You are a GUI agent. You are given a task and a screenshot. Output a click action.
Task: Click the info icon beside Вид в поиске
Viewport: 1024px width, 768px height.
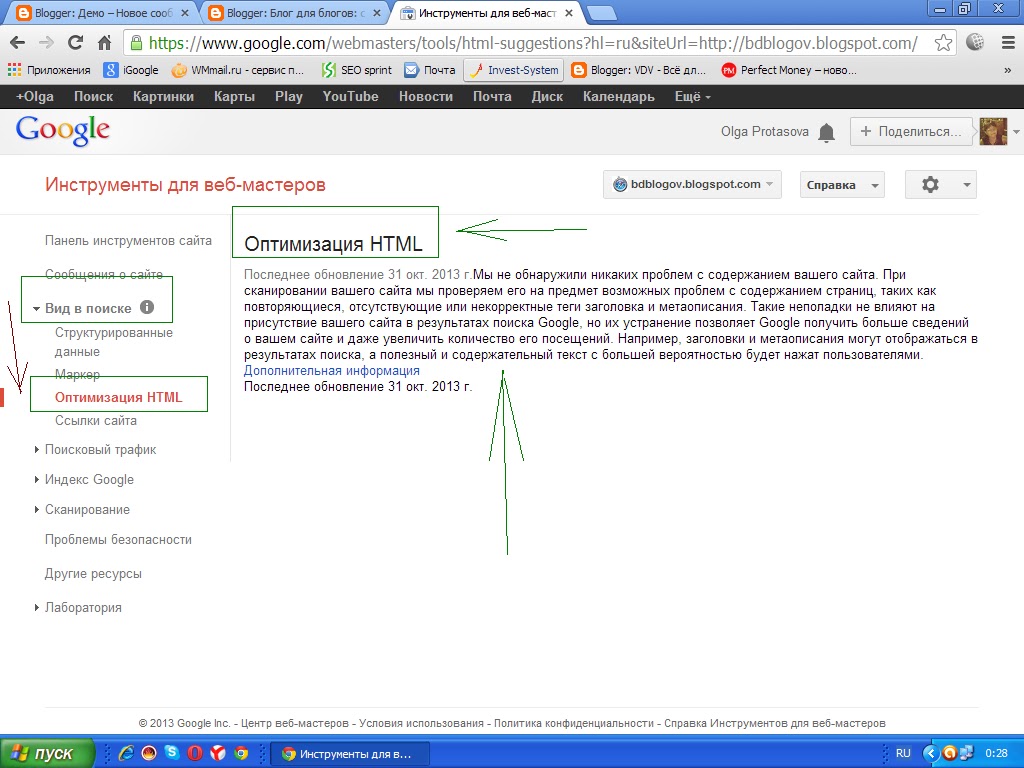click(147, 307)
